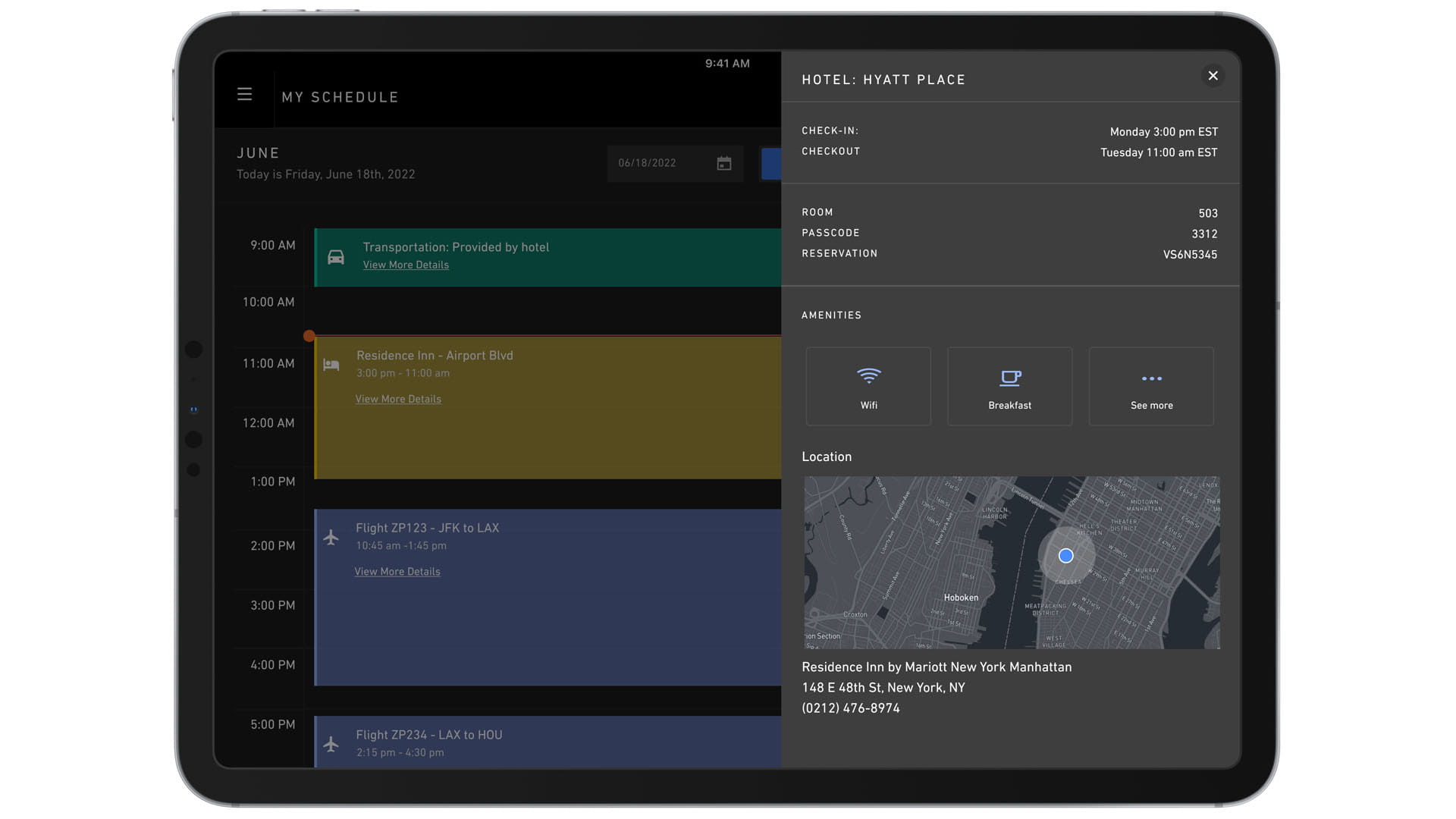Click the orange current-time marker
Image resolution: width=1456 pixels, height=819 pixels.
point(309,336)
